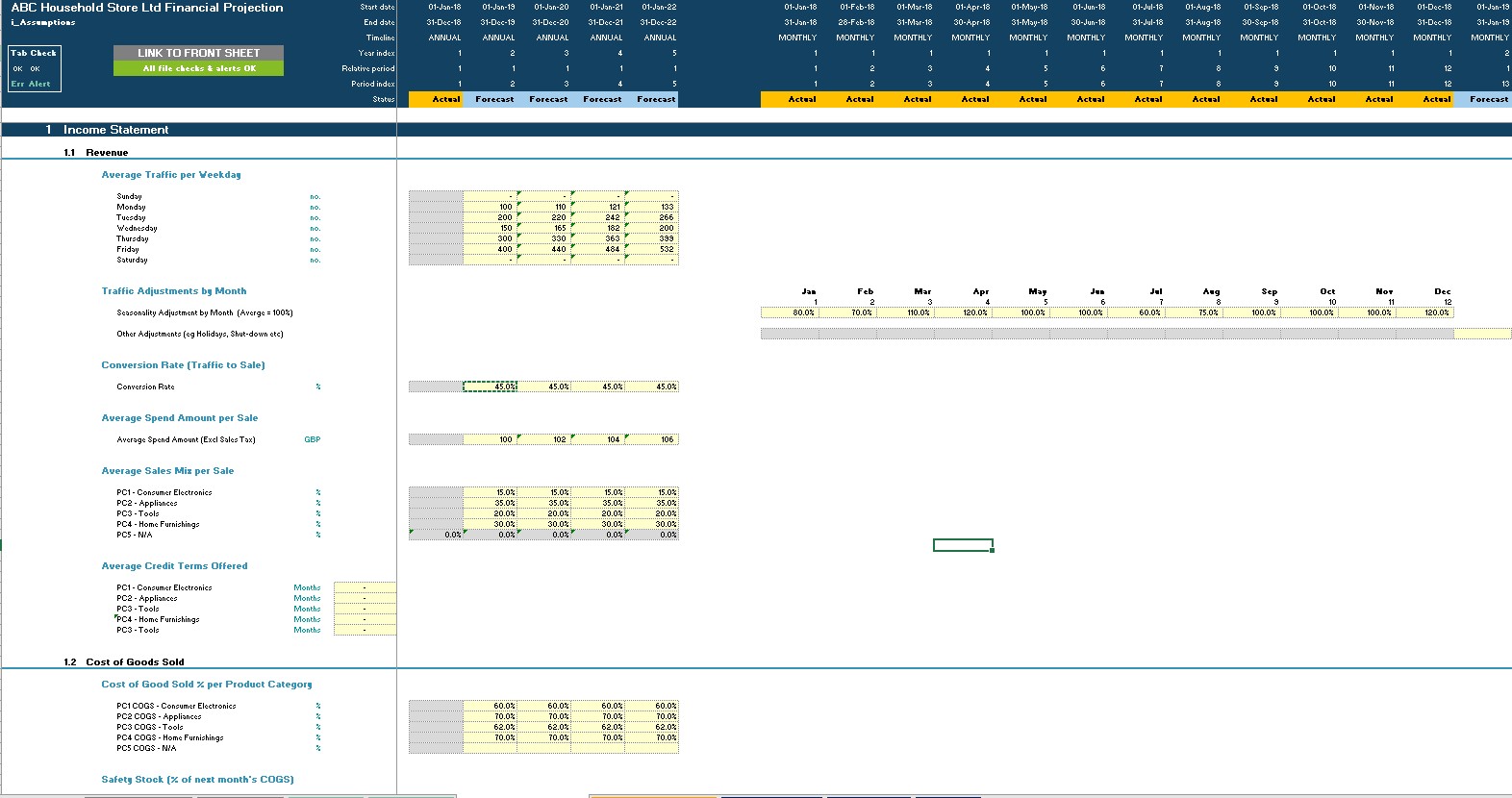1512x798 pixels.
Task: Click the annual Actual status cell for 2018
Action: (437, 99)
